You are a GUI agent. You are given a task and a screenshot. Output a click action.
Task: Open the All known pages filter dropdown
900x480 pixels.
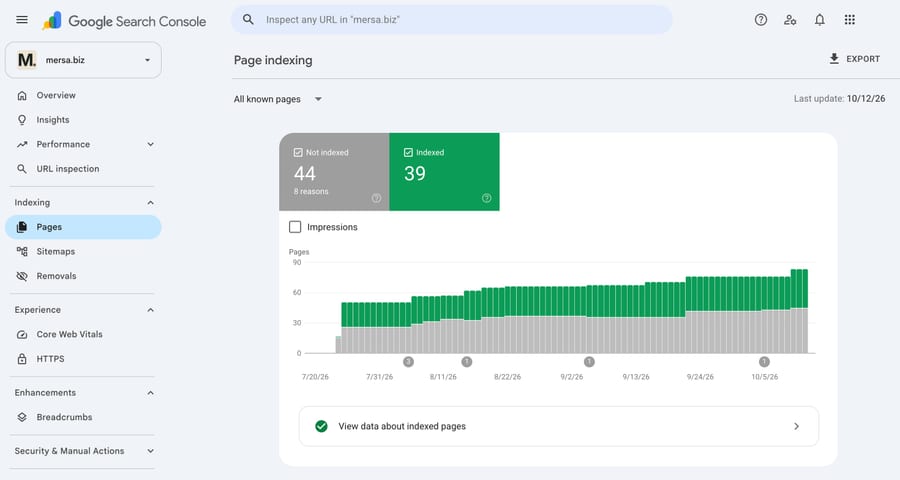(278, 99)
